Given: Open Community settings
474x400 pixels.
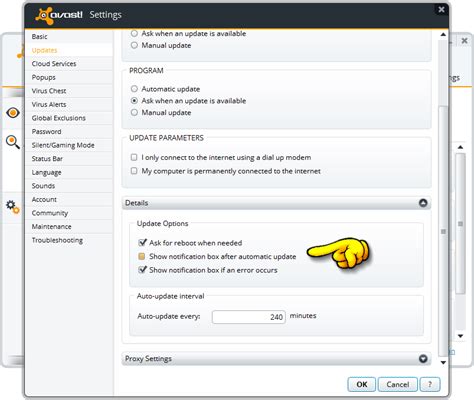Looking at the screenshot, I should point(69,213).
